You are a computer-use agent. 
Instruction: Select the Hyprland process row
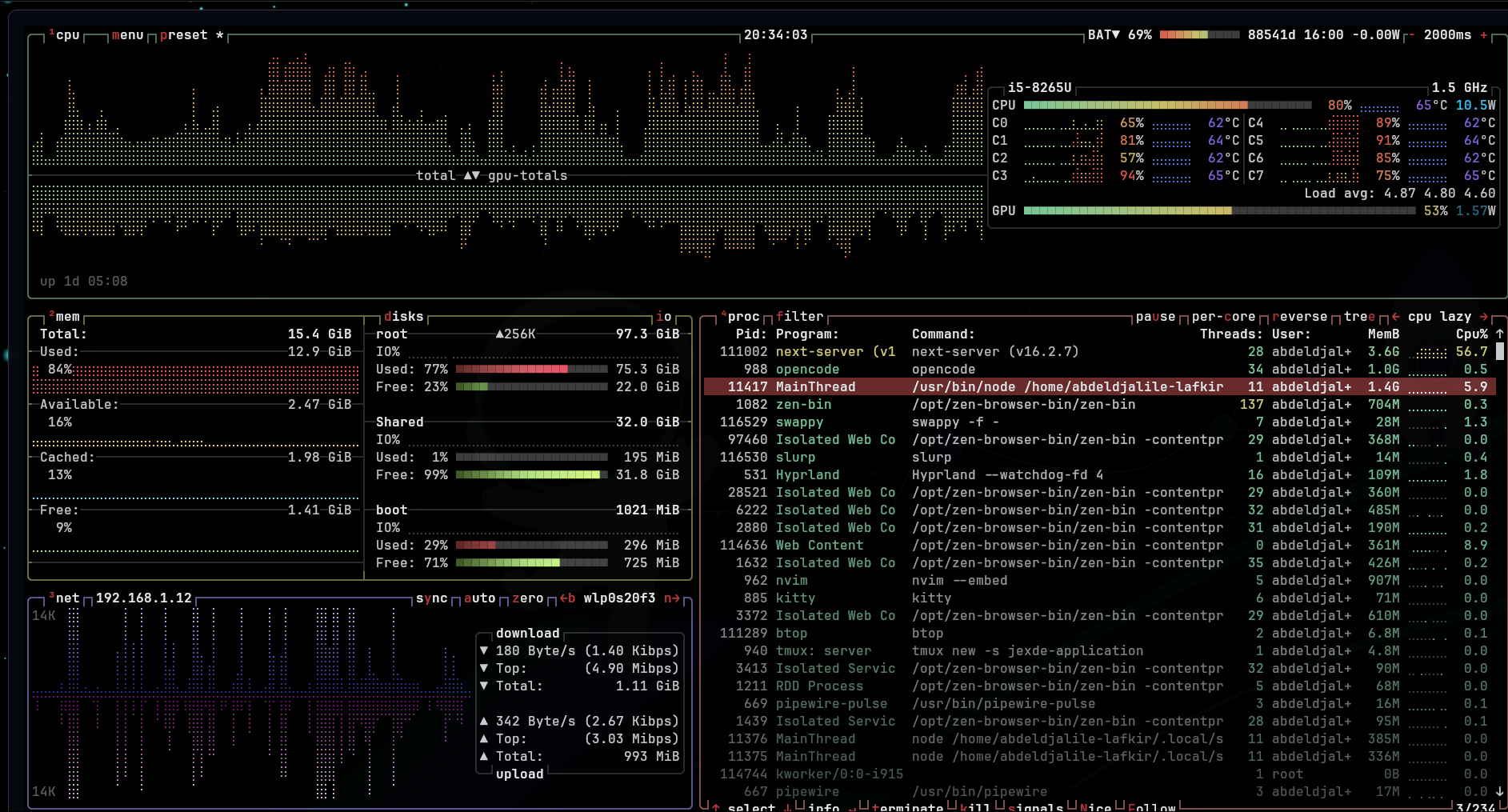(x=1100, y=475)
